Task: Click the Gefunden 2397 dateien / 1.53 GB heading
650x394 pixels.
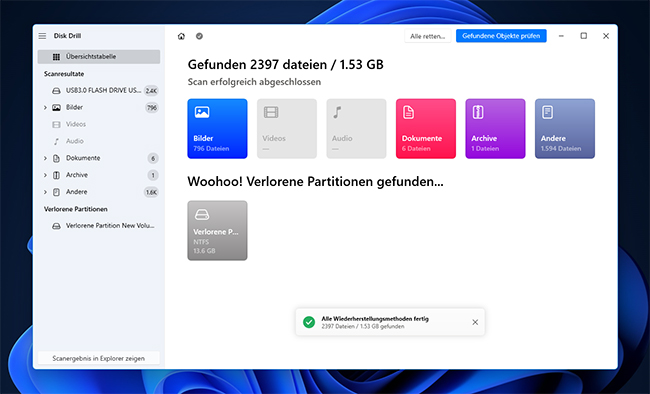Action: [285, 65]
